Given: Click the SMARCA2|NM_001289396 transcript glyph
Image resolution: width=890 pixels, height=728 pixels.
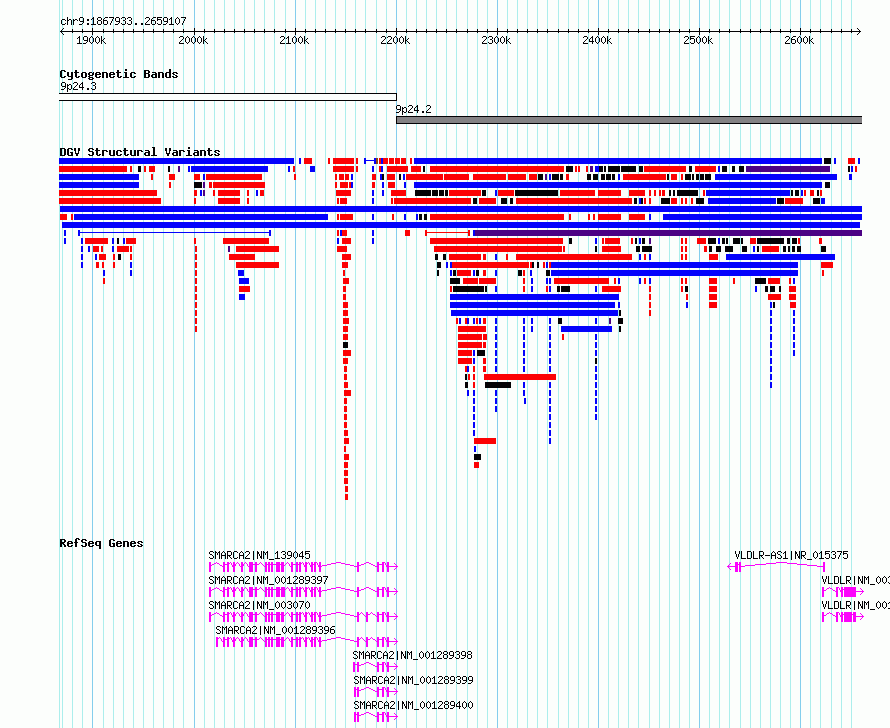Looking at the screenshot, I should pyautogui.click(x=307, y=642).
